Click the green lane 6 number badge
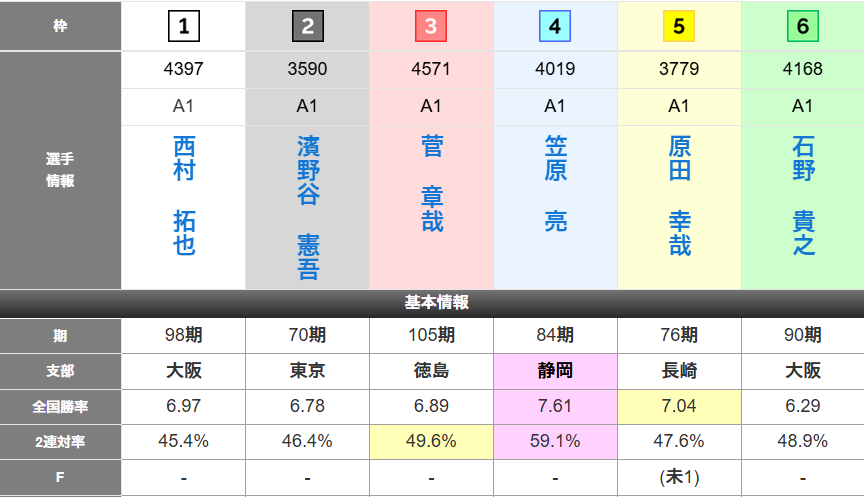 coord(802,26)
